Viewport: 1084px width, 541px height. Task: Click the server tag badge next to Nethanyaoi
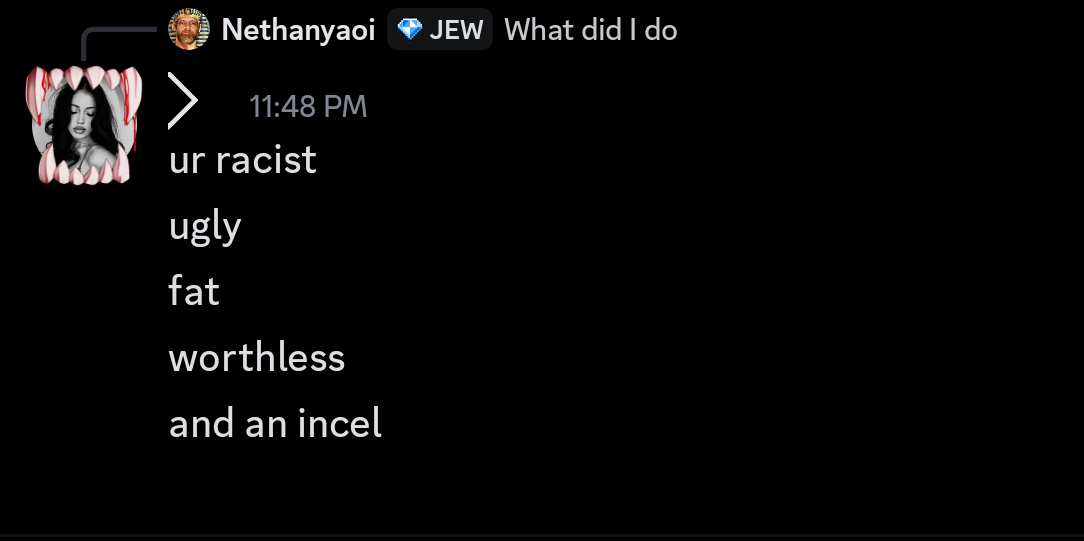tap(440, 30)
